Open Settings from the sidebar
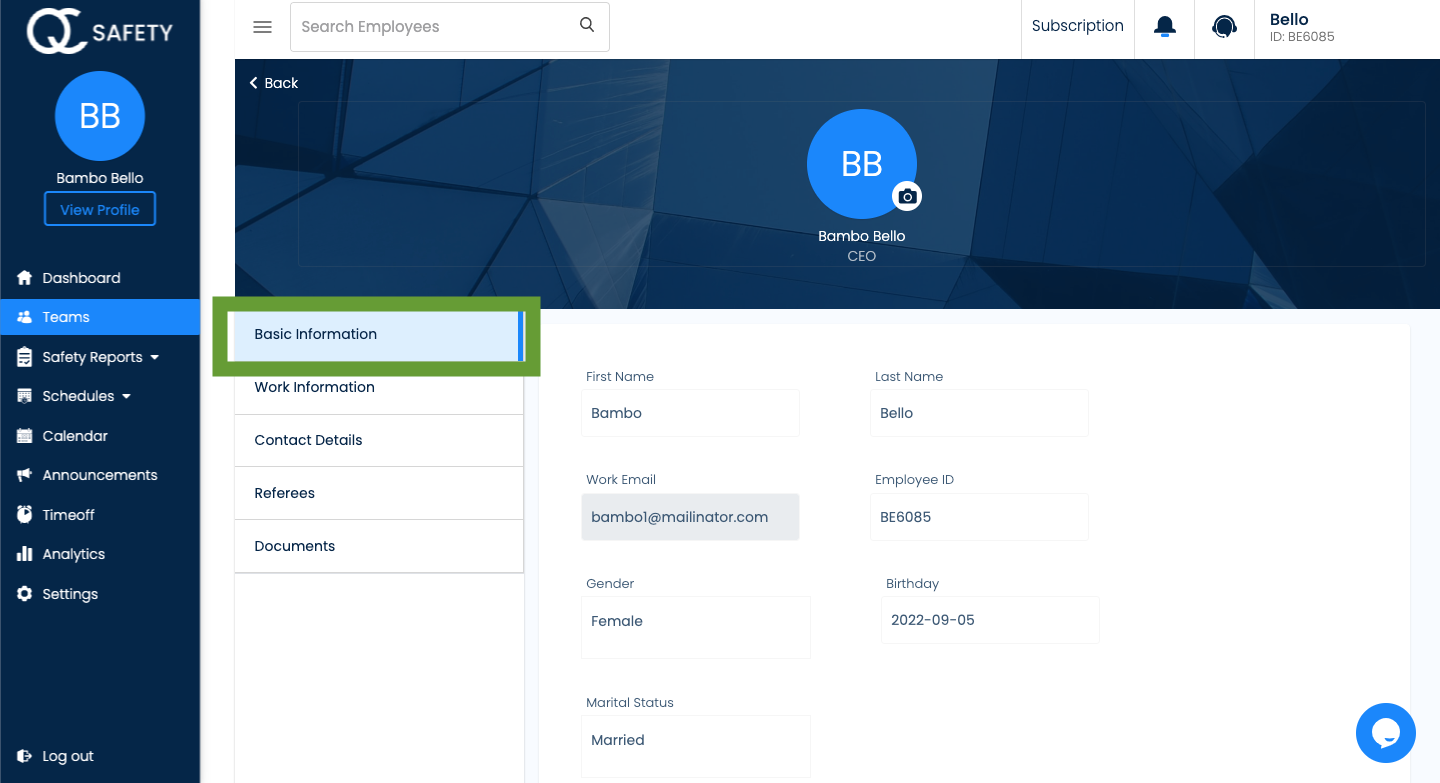The height and width of the screenshot is (783, 1440). tap(69, 593)
